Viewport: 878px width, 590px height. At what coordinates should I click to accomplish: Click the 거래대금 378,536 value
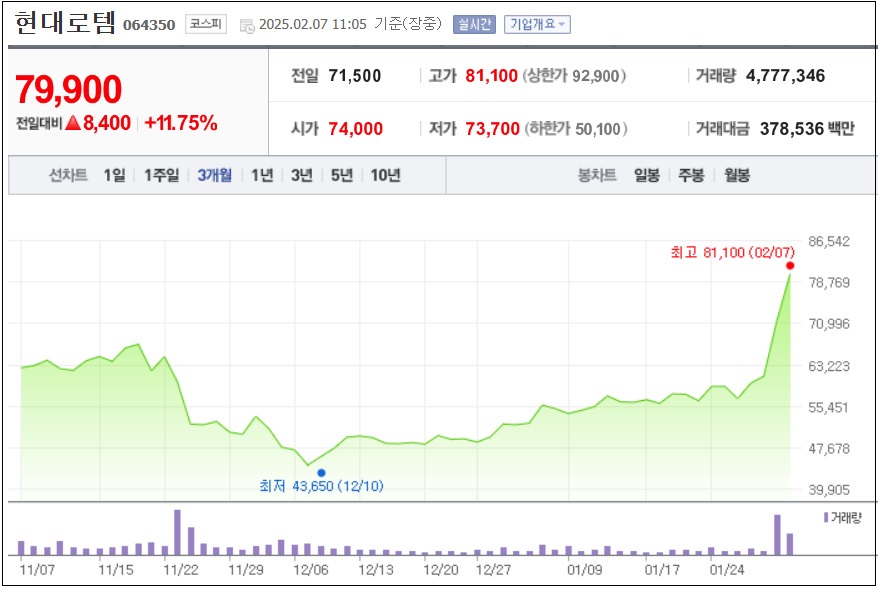pos(791,129)
